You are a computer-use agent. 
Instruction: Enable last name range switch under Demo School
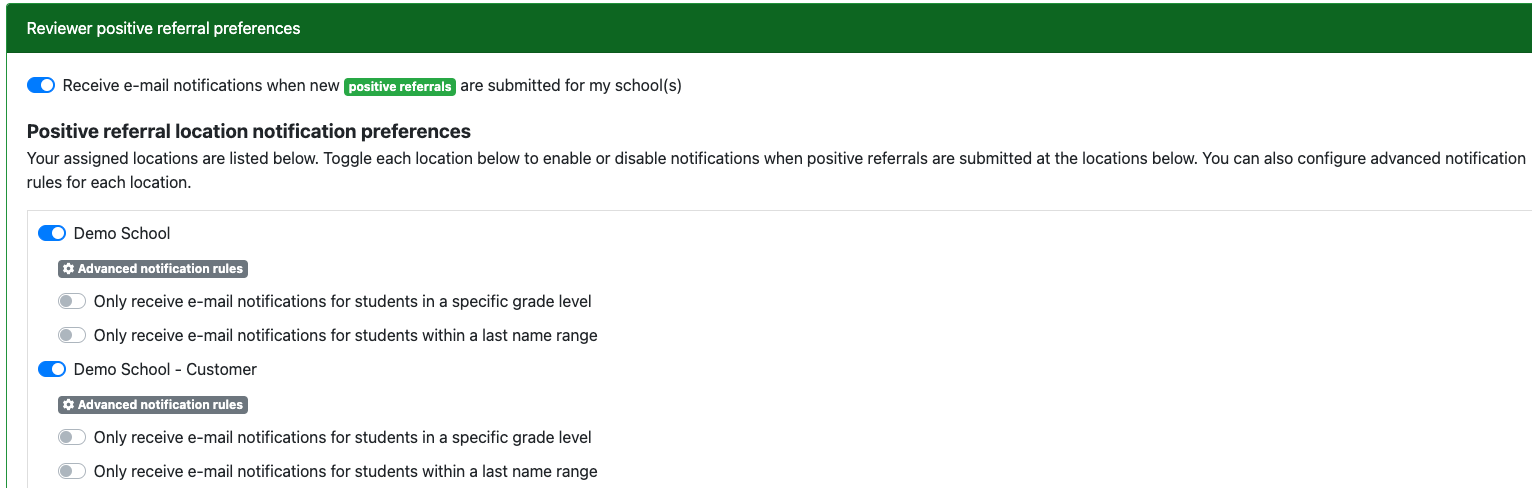(x=72, y=335)
